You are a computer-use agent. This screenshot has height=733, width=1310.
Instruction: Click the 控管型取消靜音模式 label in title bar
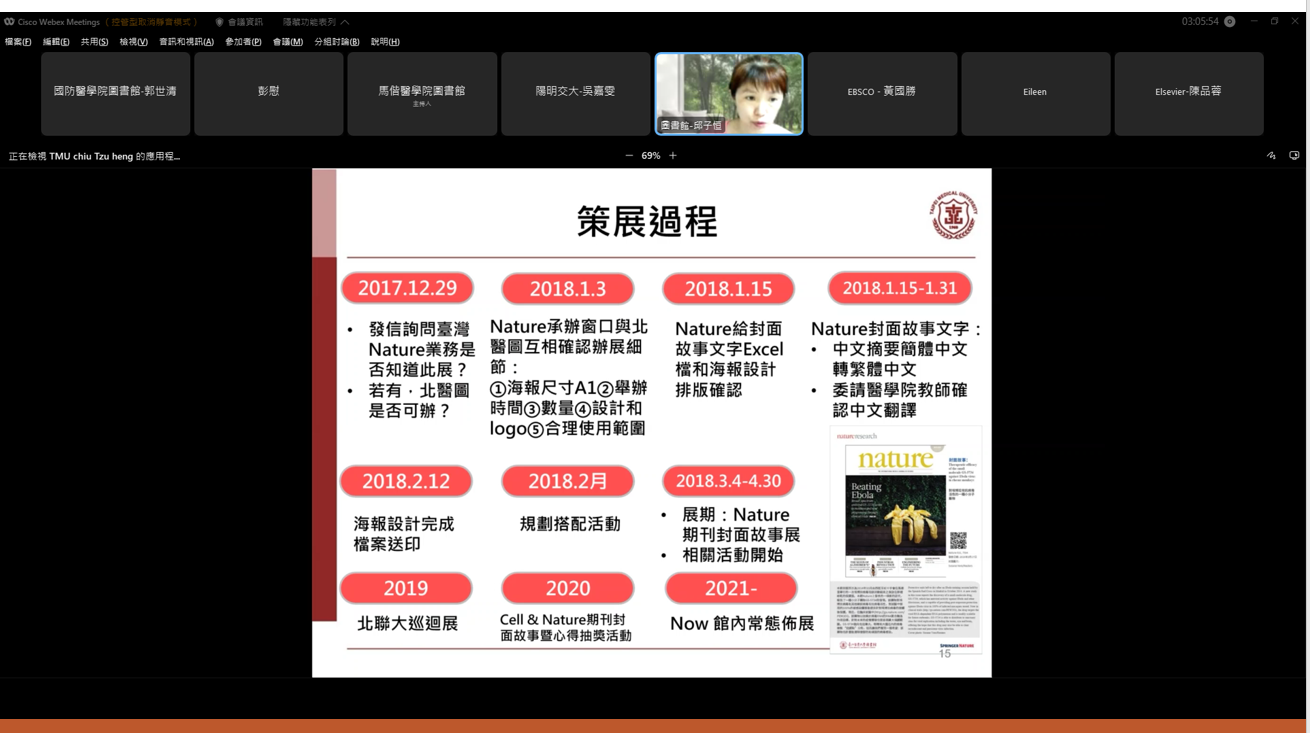(x=154, y=22)
